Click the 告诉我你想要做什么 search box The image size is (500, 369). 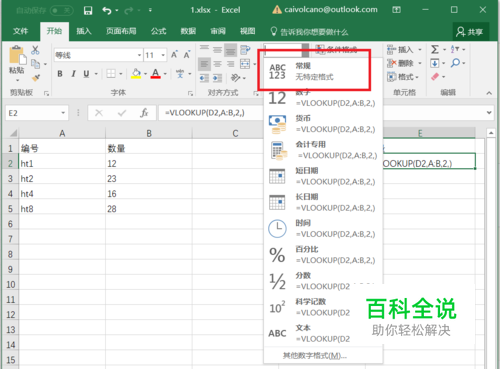309,32
